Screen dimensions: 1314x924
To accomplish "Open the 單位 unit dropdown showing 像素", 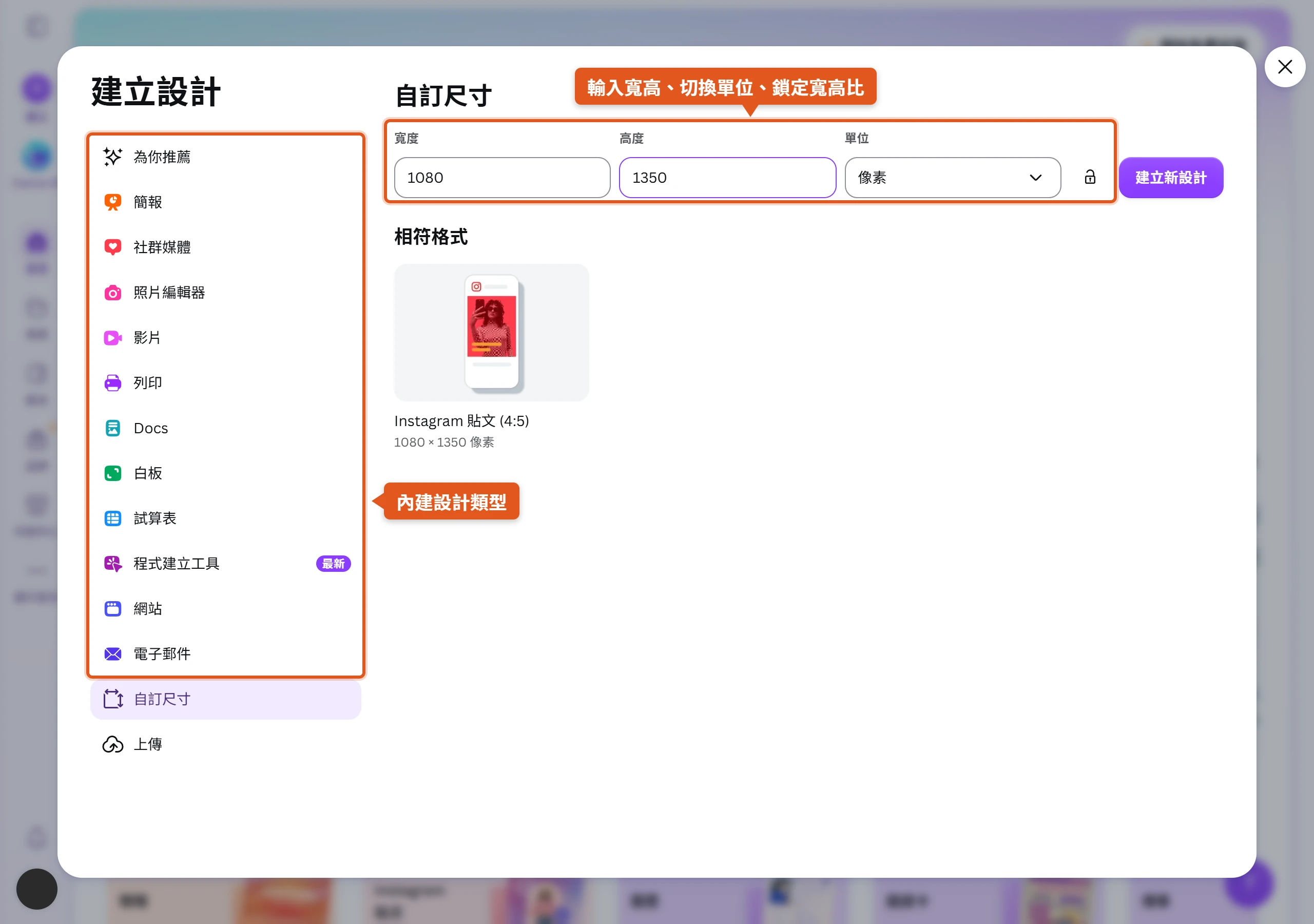I will click(952, 178).
